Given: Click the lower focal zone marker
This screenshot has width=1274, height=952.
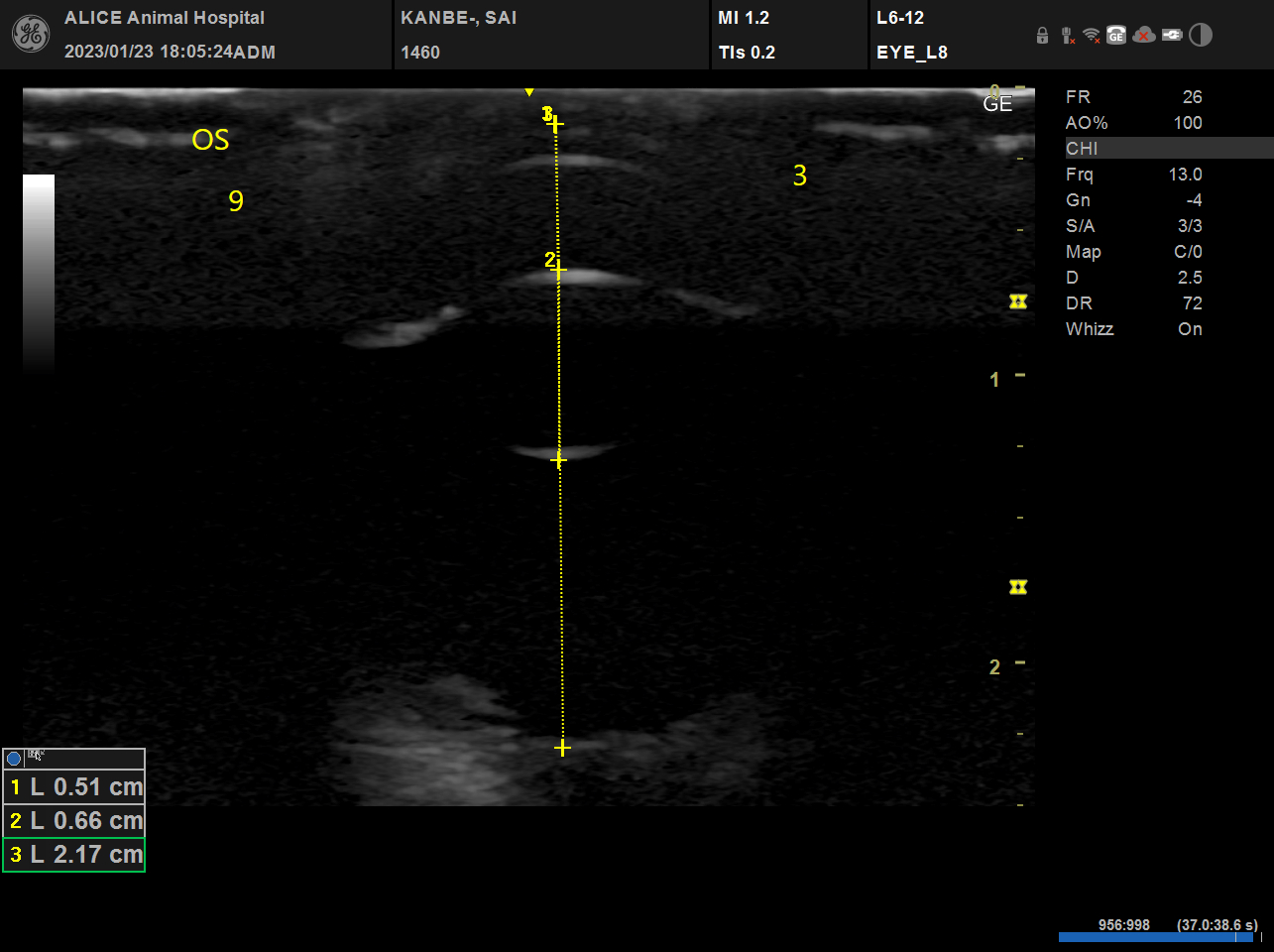Looking at the screenshot, I should tap(1018, 588).
